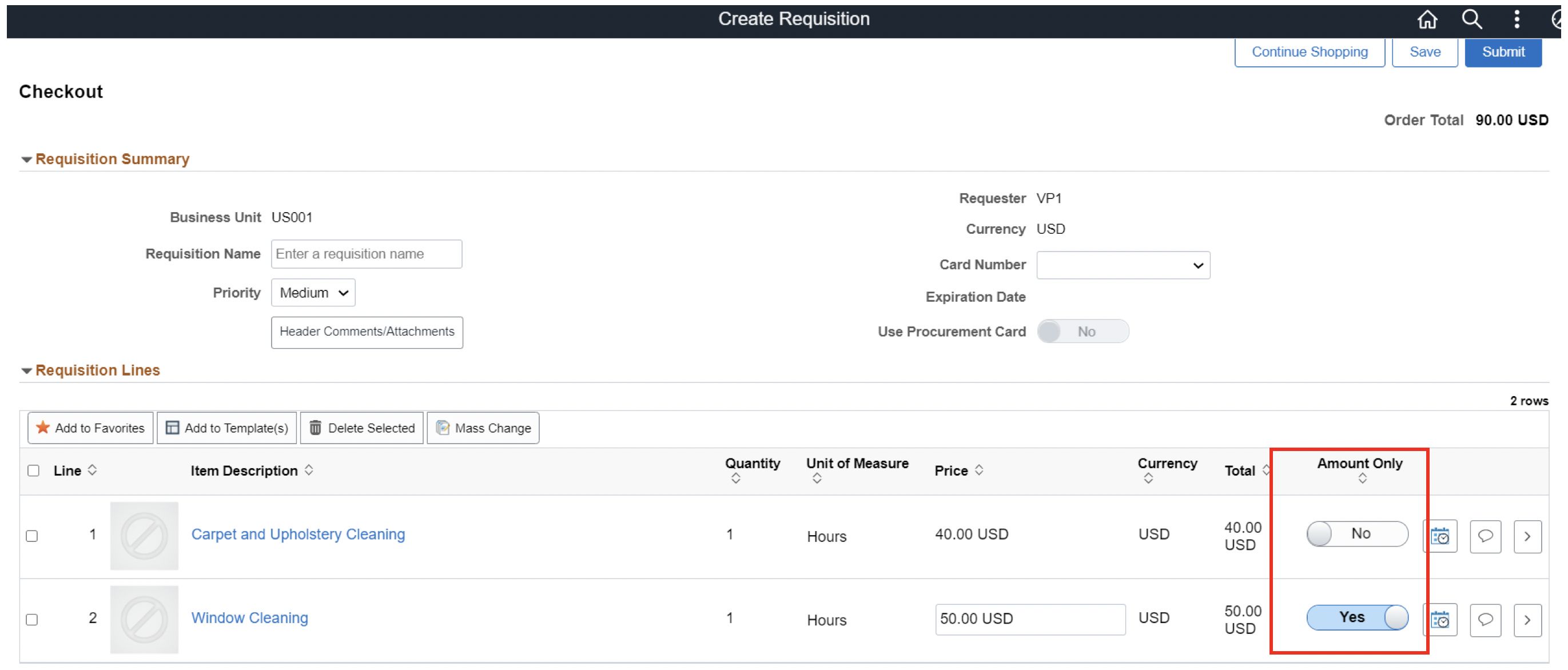Click Mass Change toolbar button

(483, 428)
